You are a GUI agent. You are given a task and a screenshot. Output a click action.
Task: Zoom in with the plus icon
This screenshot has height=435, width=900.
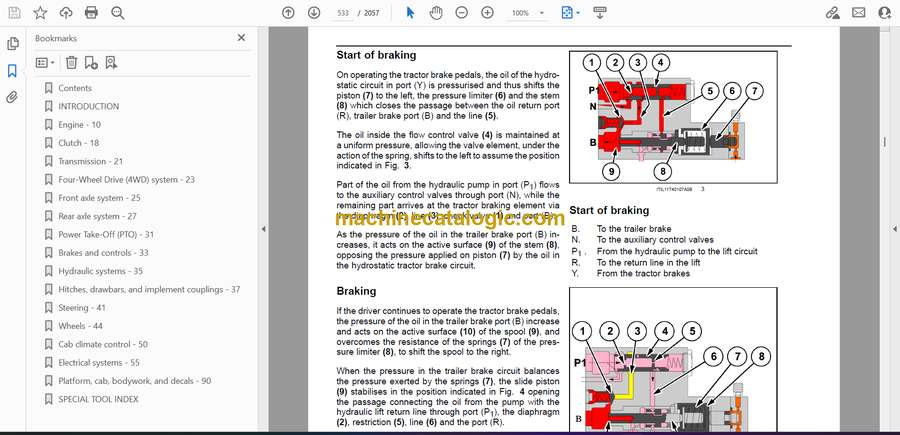(x=487, y=13)
